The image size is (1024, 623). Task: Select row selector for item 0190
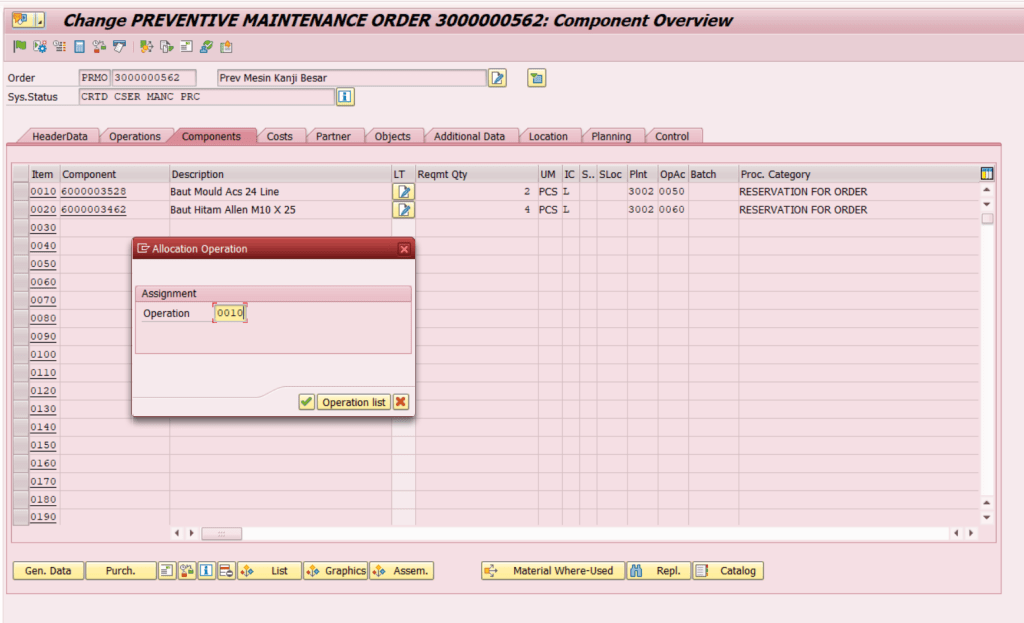(x=20, y=517)
